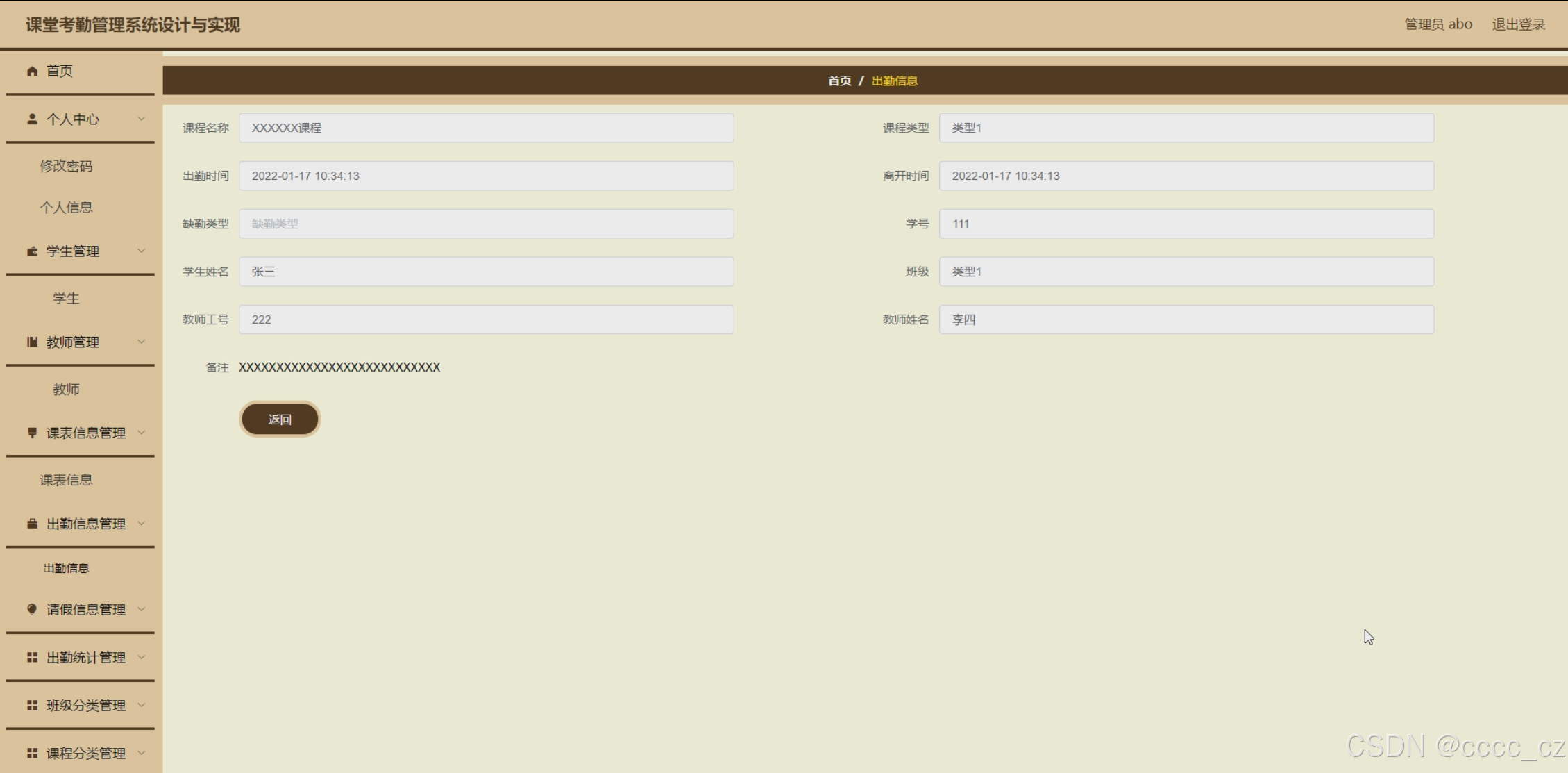Select 课表信息 in the sidebar
Image resolution: width=1568 pixels, height=773 pixels.
click(66, 480)
